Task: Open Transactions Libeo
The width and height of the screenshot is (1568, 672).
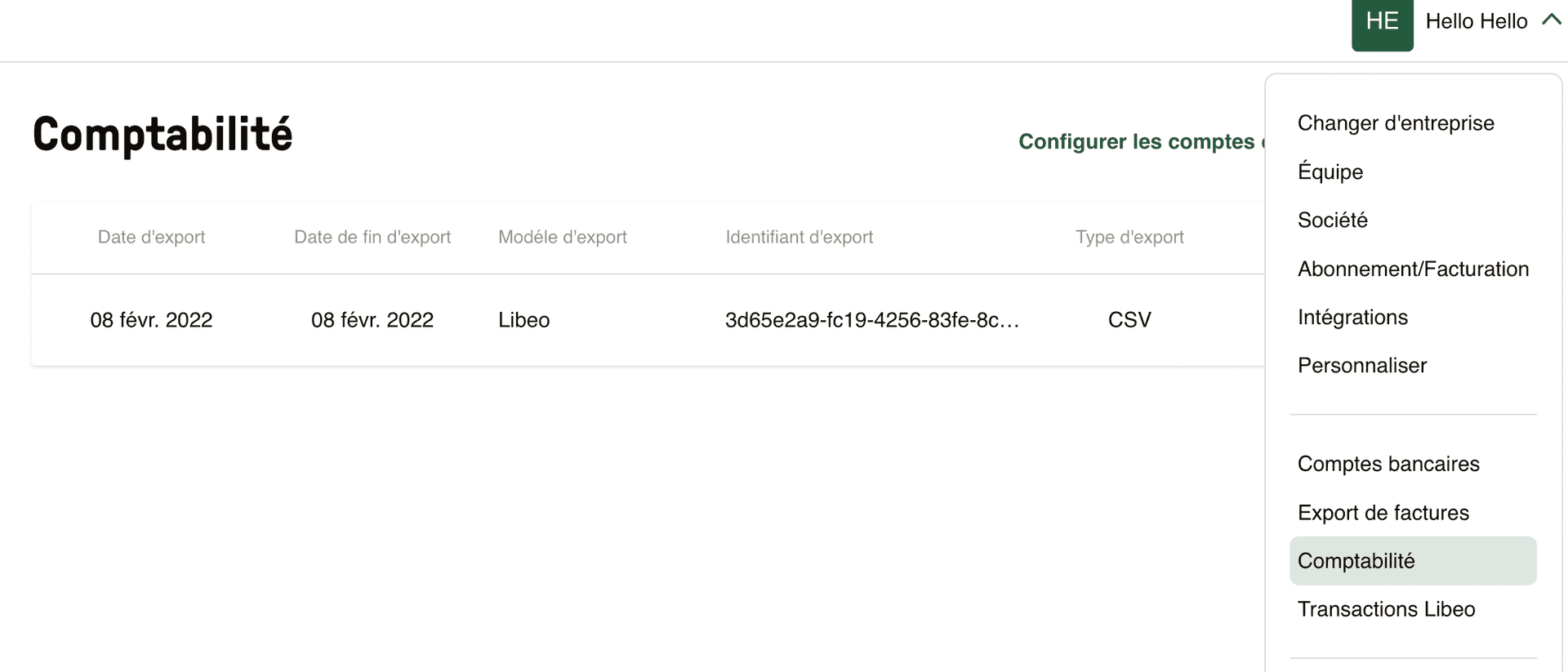Action: 1386,608
